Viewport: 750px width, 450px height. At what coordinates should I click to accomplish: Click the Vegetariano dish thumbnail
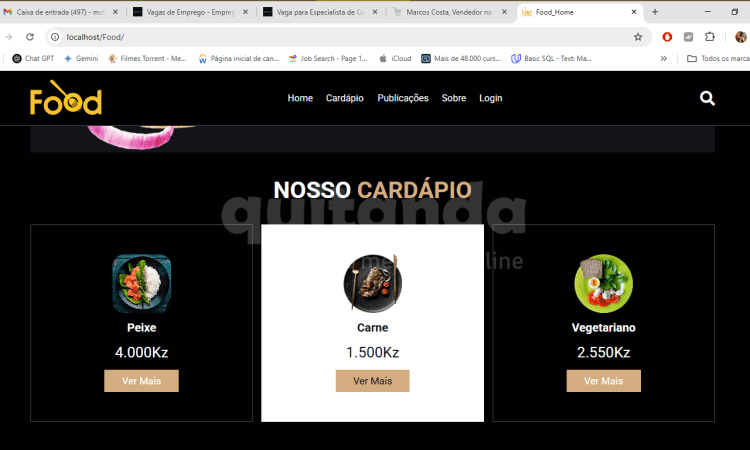(603, 283)
